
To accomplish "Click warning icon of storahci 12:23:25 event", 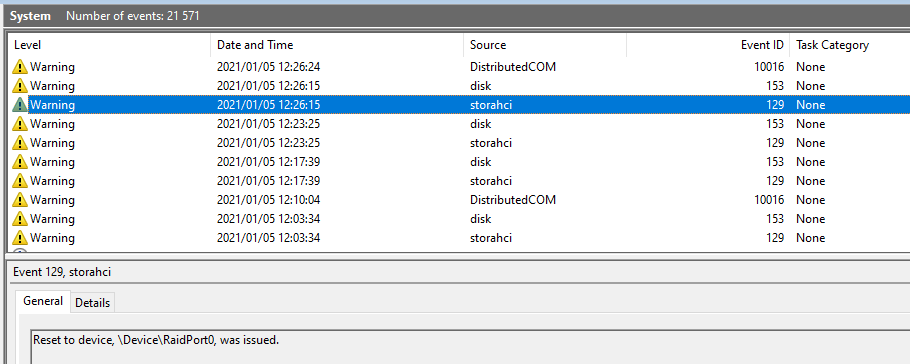I will coord(20,143).
